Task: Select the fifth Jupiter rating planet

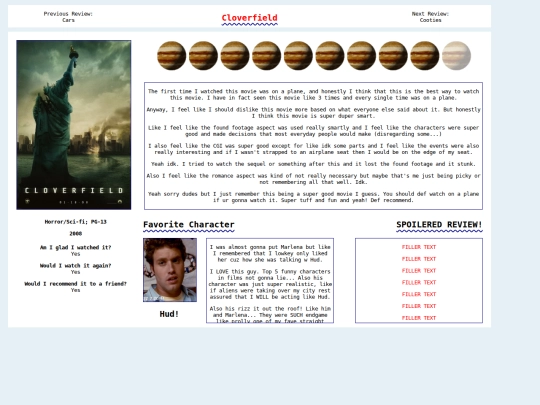Action: [x=298, y=56]
